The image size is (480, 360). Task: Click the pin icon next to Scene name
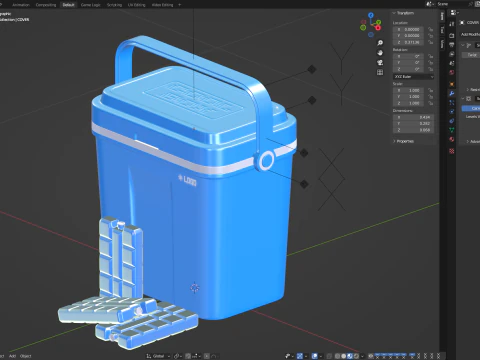[x=471, y=4]
